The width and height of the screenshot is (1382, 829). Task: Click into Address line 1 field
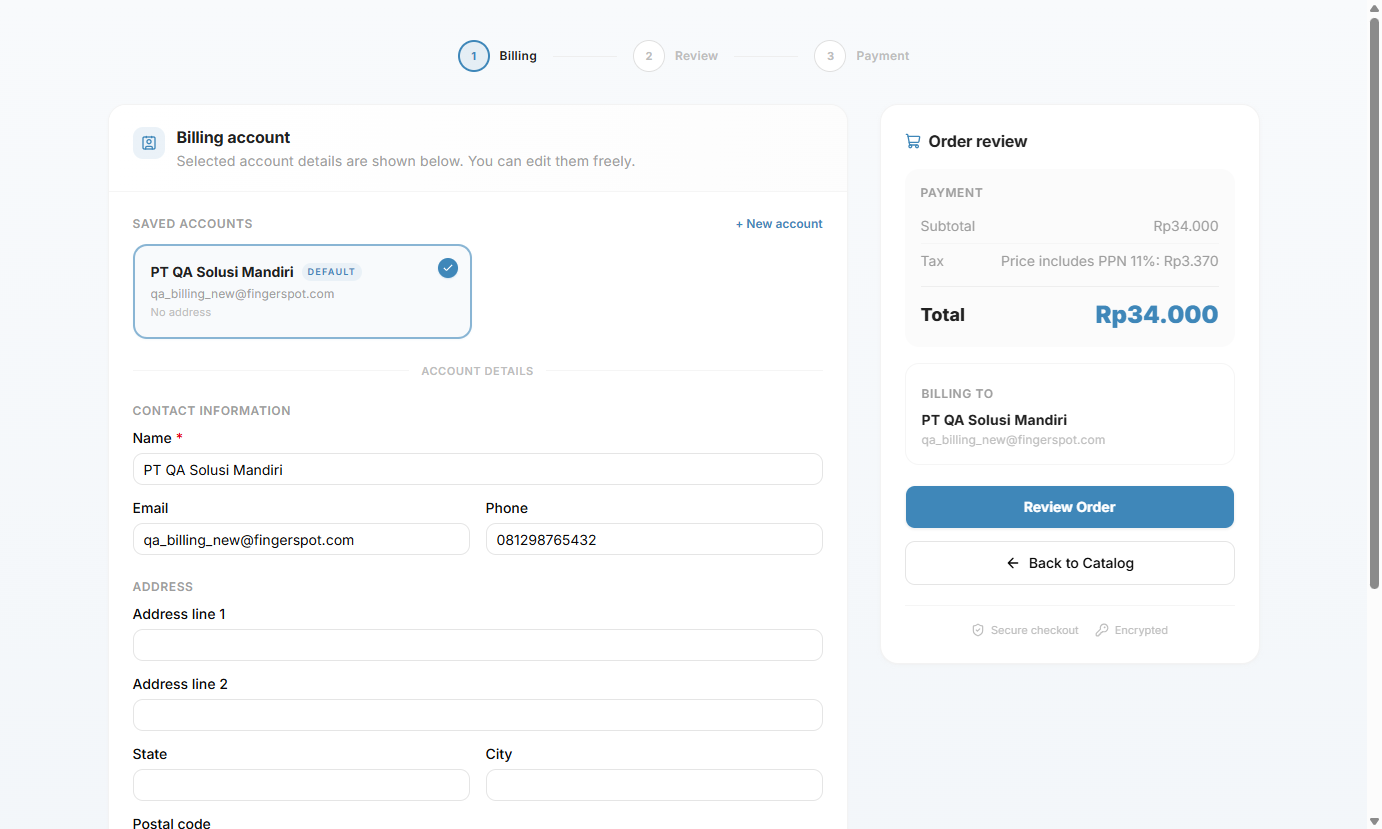[x=478, y=645]
